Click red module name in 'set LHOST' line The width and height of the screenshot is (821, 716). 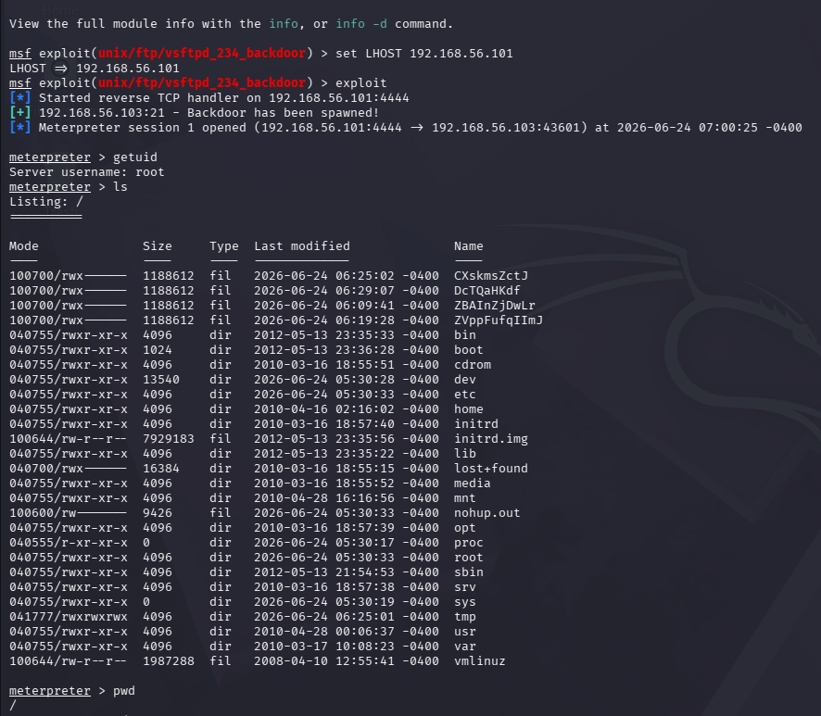click(202, 53)
